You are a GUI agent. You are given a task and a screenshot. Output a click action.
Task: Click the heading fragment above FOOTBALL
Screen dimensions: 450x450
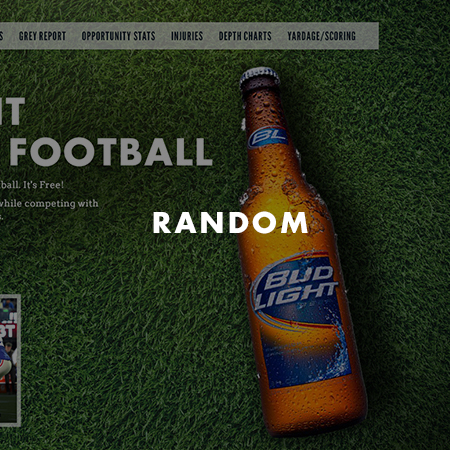point(12,111)
